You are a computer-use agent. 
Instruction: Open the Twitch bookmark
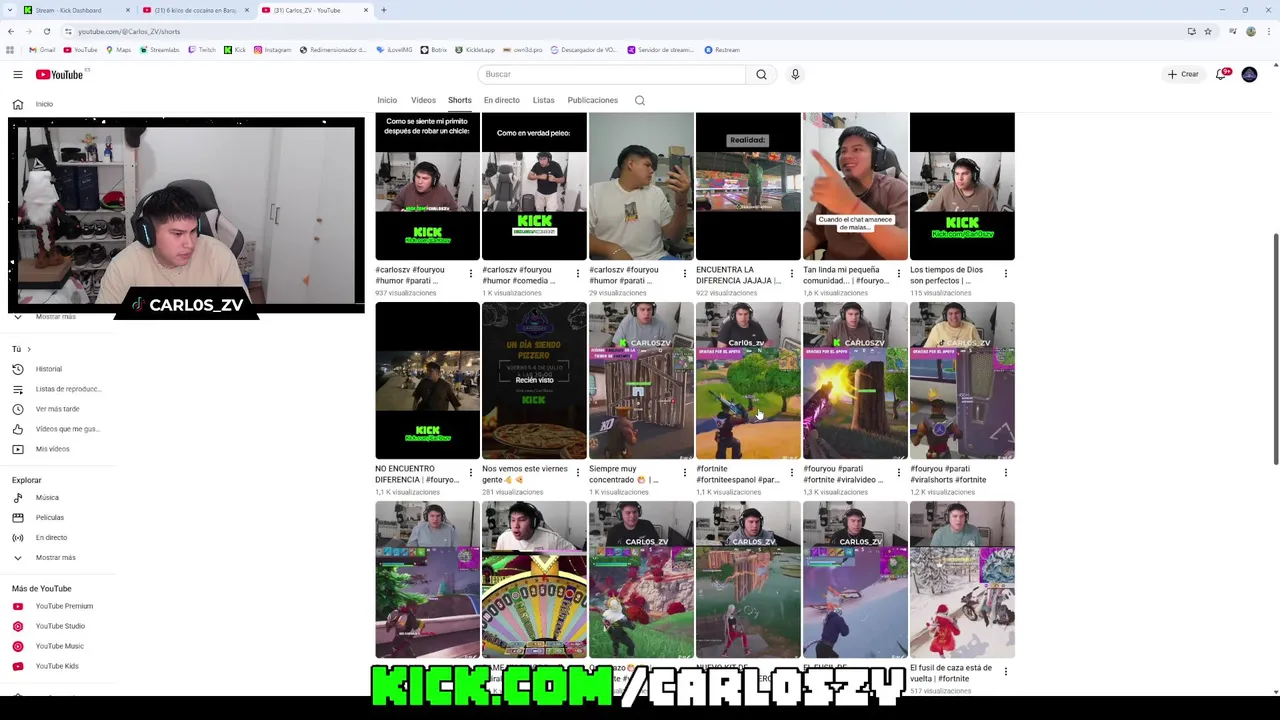coord(202,50)
